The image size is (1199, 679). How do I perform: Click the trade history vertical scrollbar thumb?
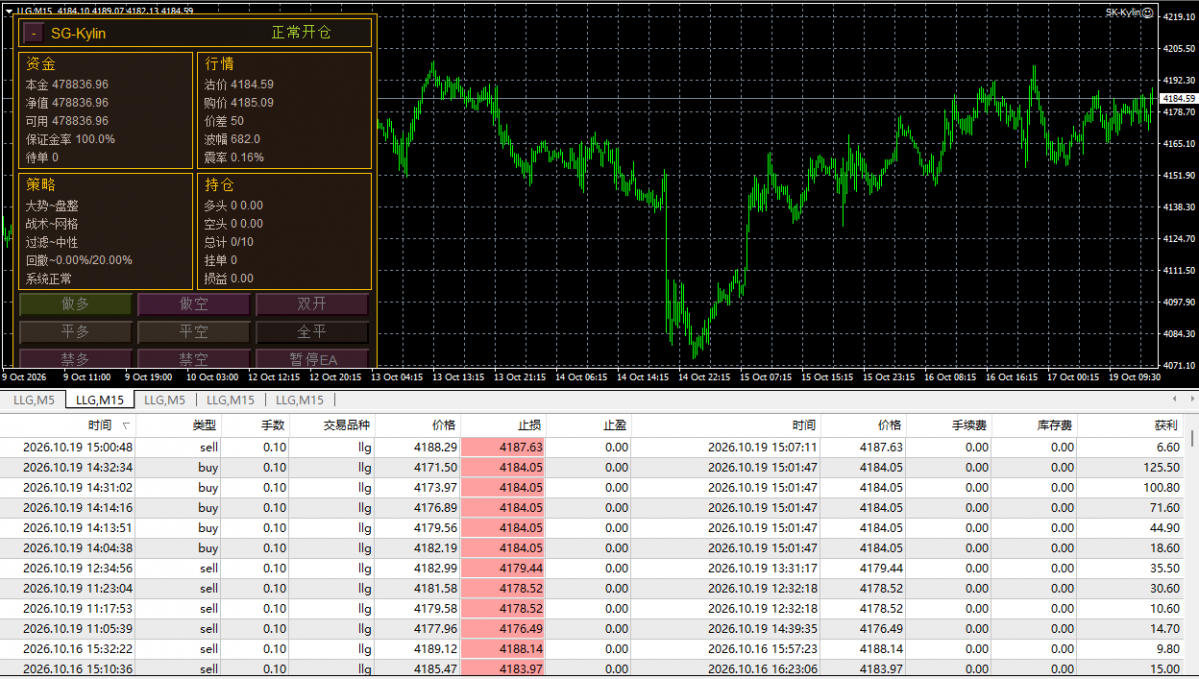1192,439
